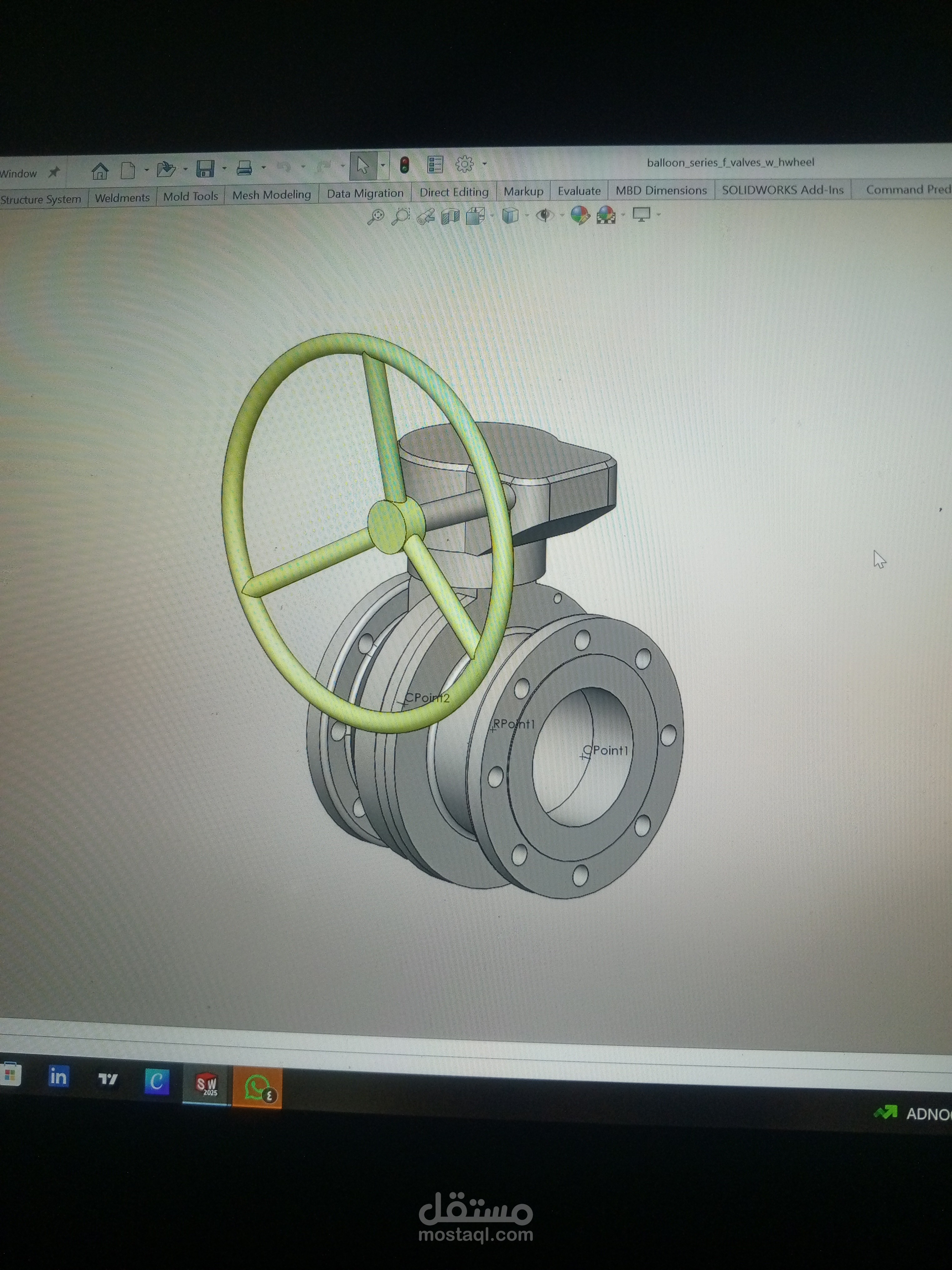This screenshot has height=1270, width=952.
Task: Expand the Apply Scene dropdown arrow
Action: pos(624,215)
